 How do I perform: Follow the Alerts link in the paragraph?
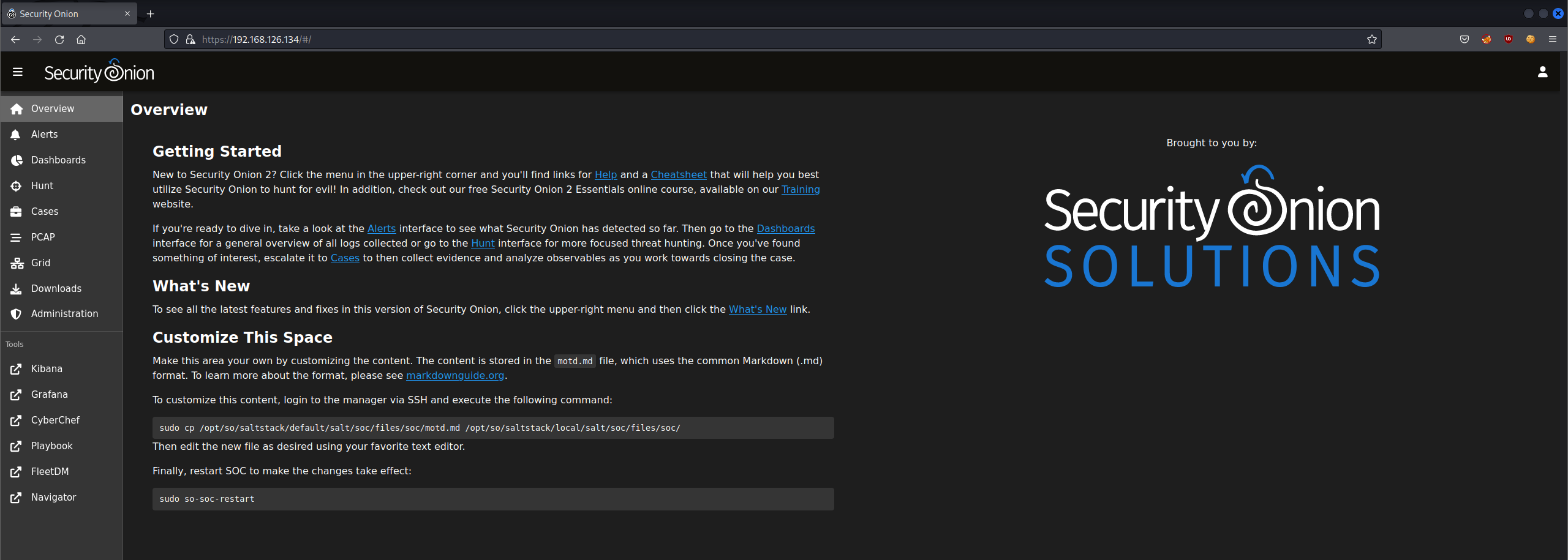pyautogui.click(x=382, y=229)
